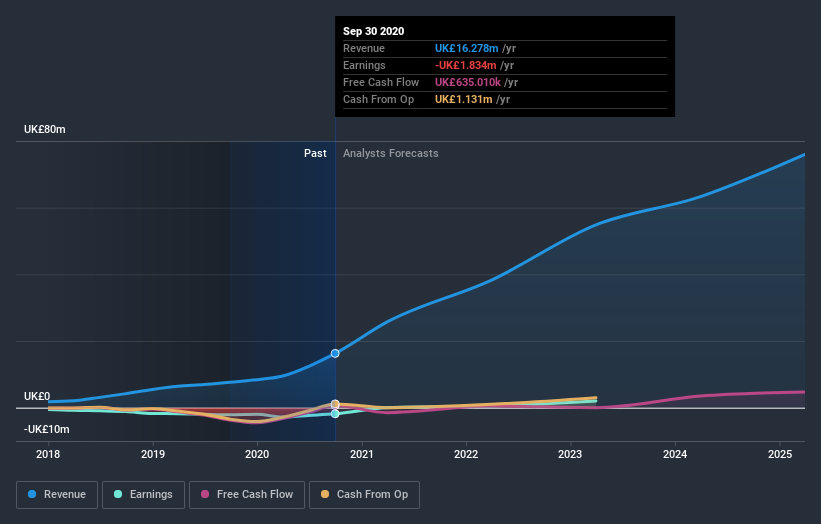Image resolution: width=821 pixels, height=524 pixels.
Task: Toggle the Earnings legend series
Action: [143, 495]
